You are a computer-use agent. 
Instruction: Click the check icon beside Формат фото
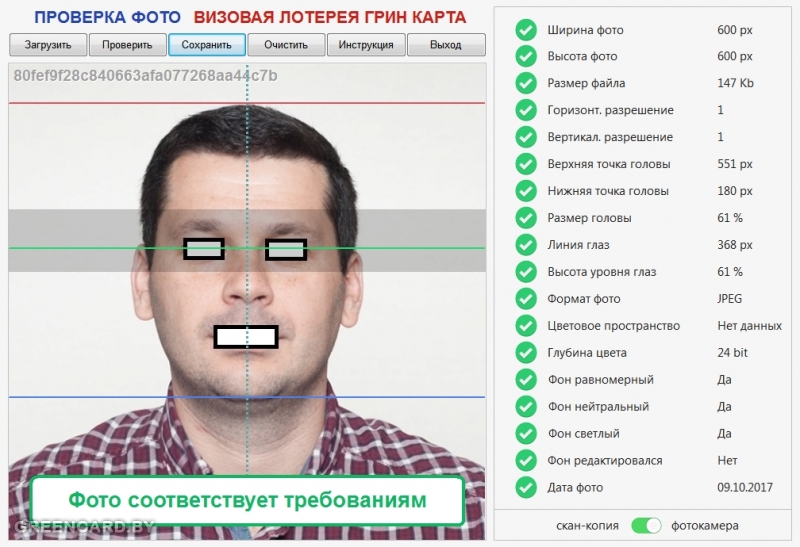[x=526, y=299]
